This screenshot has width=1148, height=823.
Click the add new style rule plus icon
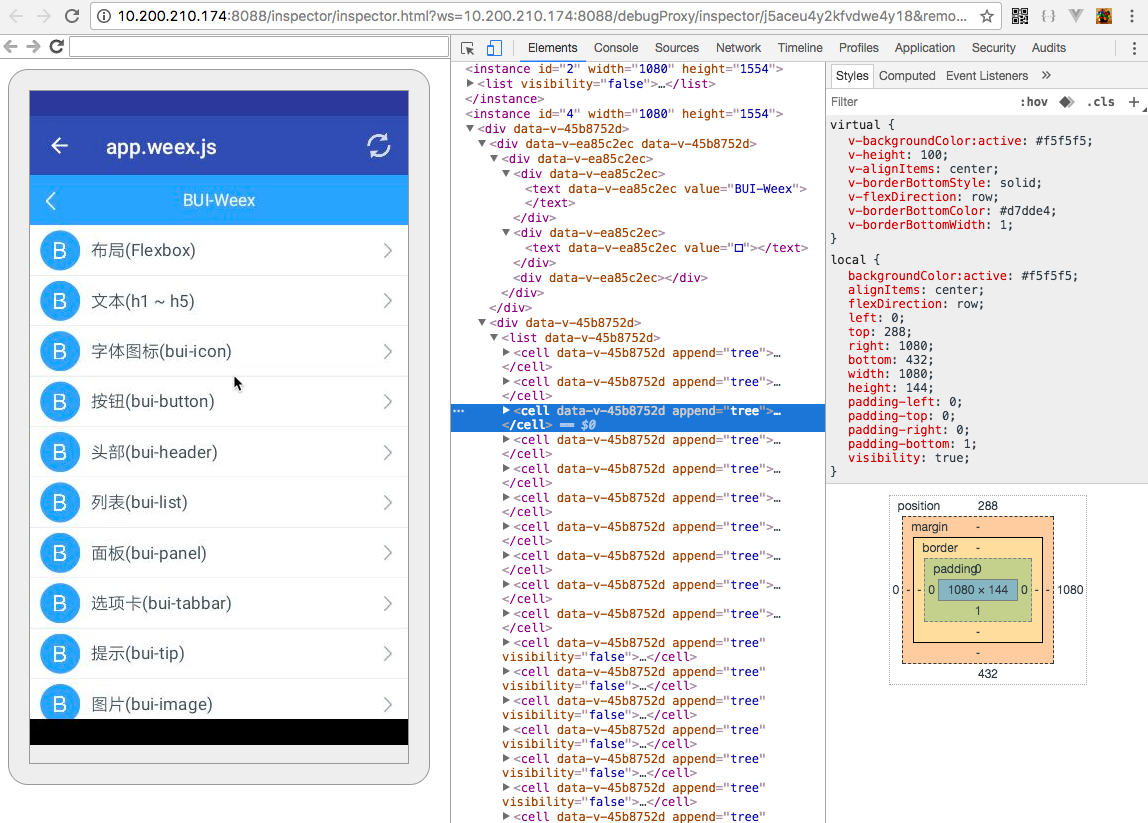tap(1133, 101)
